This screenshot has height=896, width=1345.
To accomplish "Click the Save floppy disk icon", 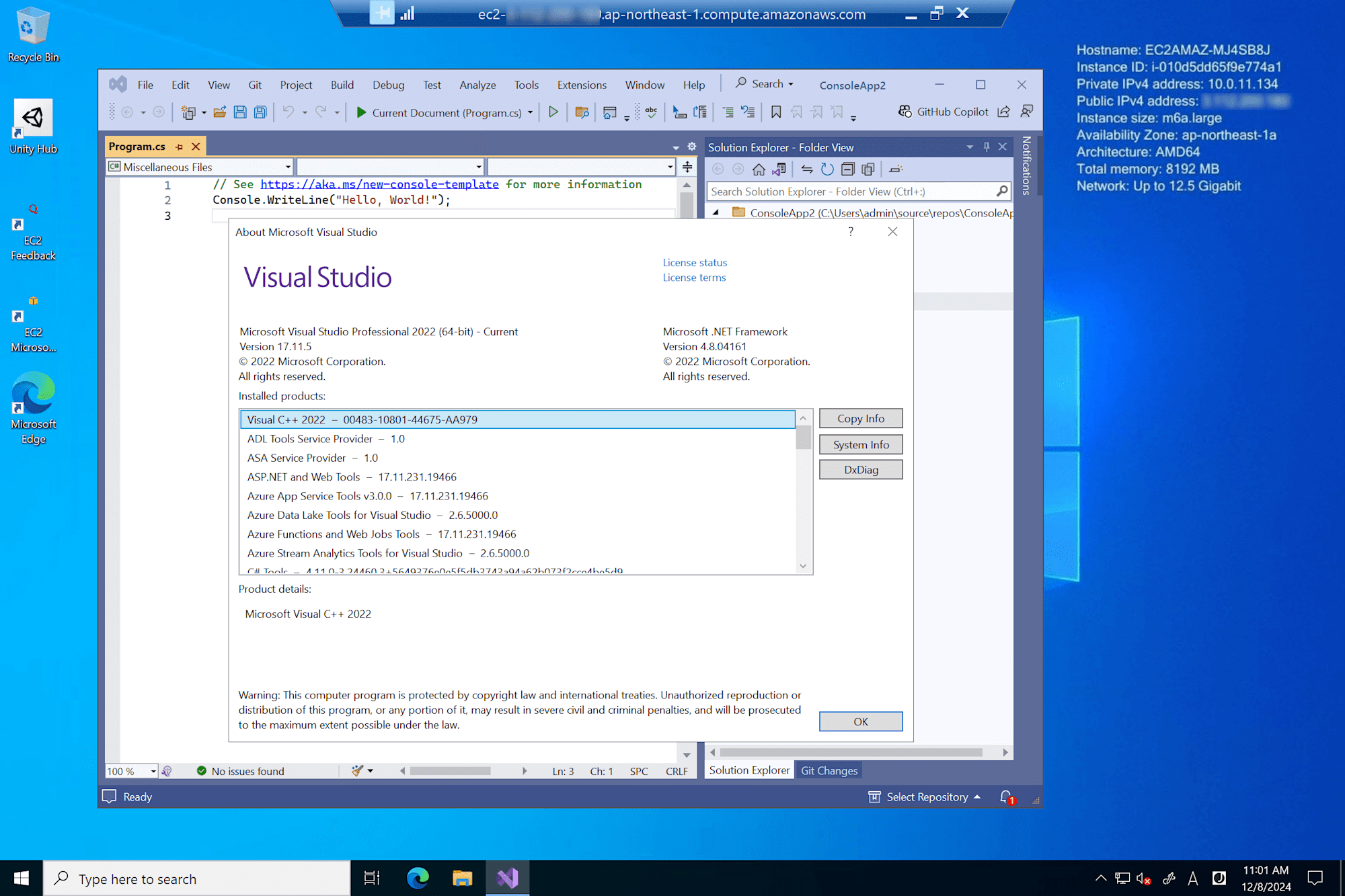I will pyautogui.click(x=240, y=112).
